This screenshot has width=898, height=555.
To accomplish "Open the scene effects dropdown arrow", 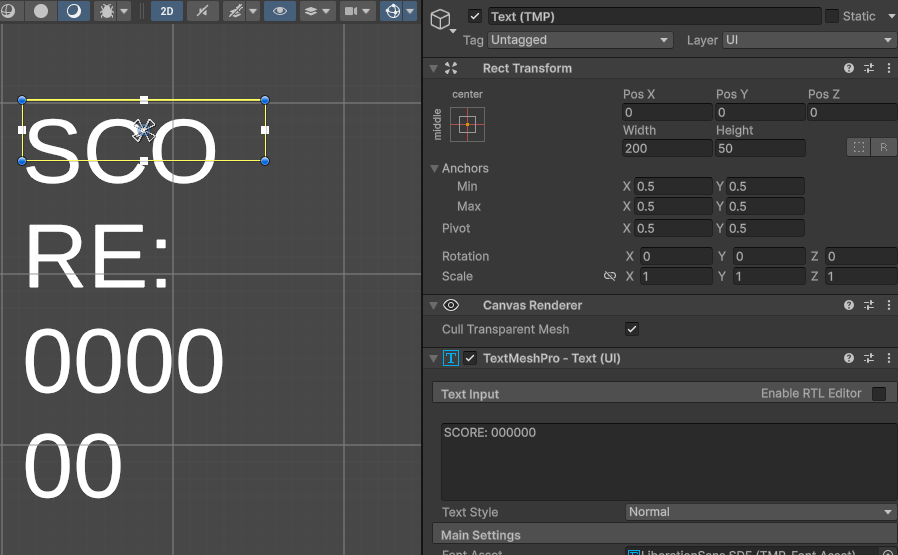I will click(253, 11).
